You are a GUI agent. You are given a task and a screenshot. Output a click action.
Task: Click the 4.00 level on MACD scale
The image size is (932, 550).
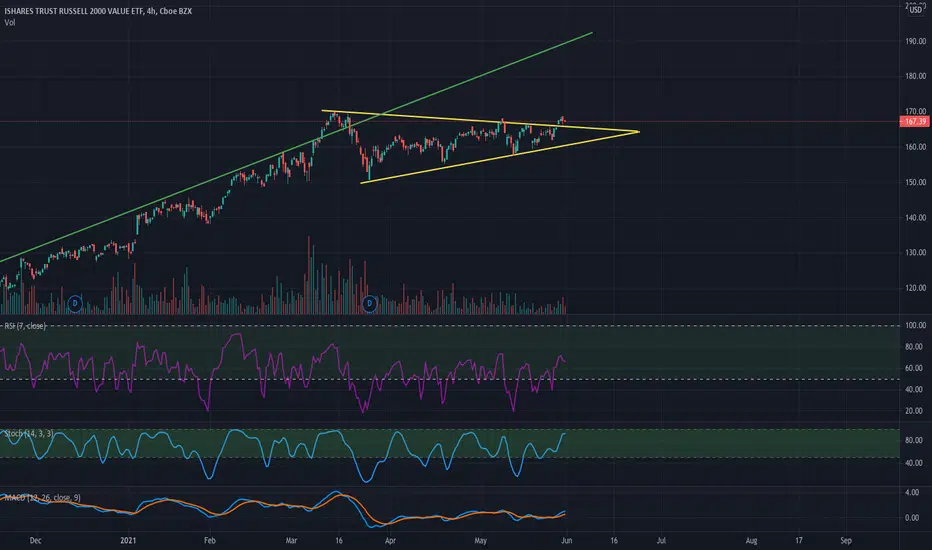click(912, 492)
